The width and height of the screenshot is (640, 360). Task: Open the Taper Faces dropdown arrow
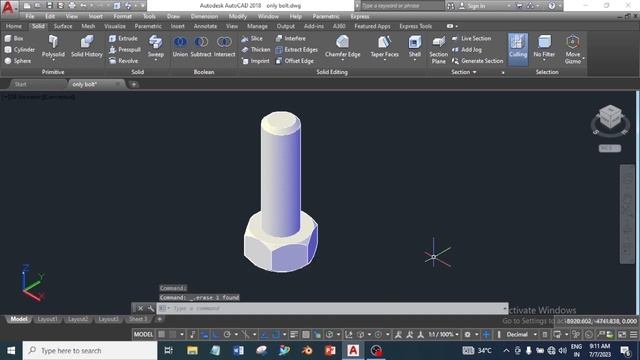[384, 60]
